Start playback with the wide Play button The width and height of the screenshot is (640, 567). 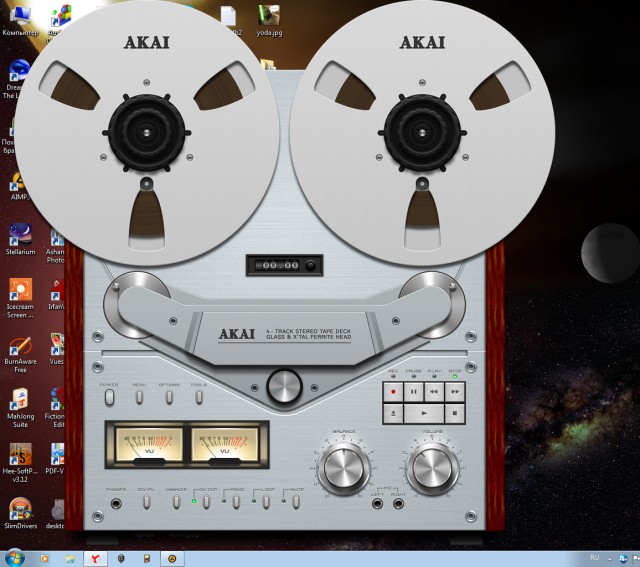(424, 414)
